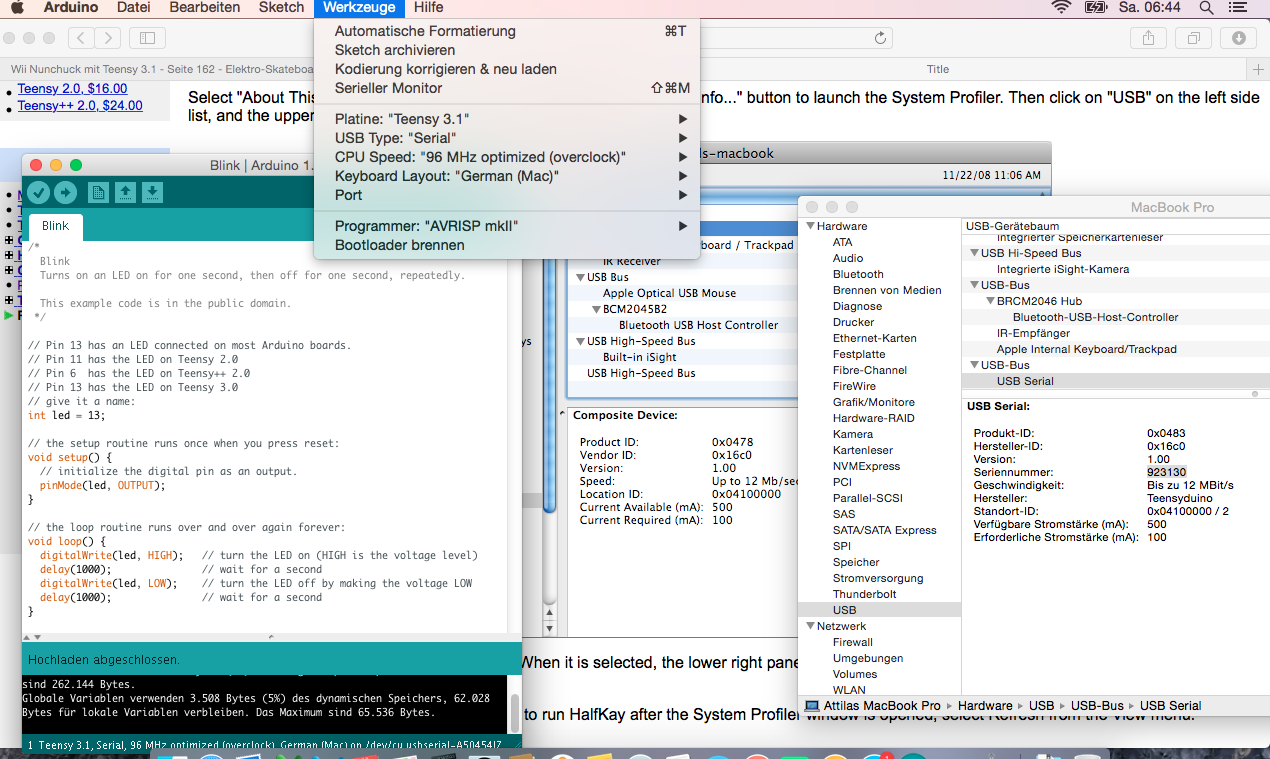Click the Arduino Open sketch icon
Image resolution: width=1270 pixels, height=759 pixels.
pos(125,192)
